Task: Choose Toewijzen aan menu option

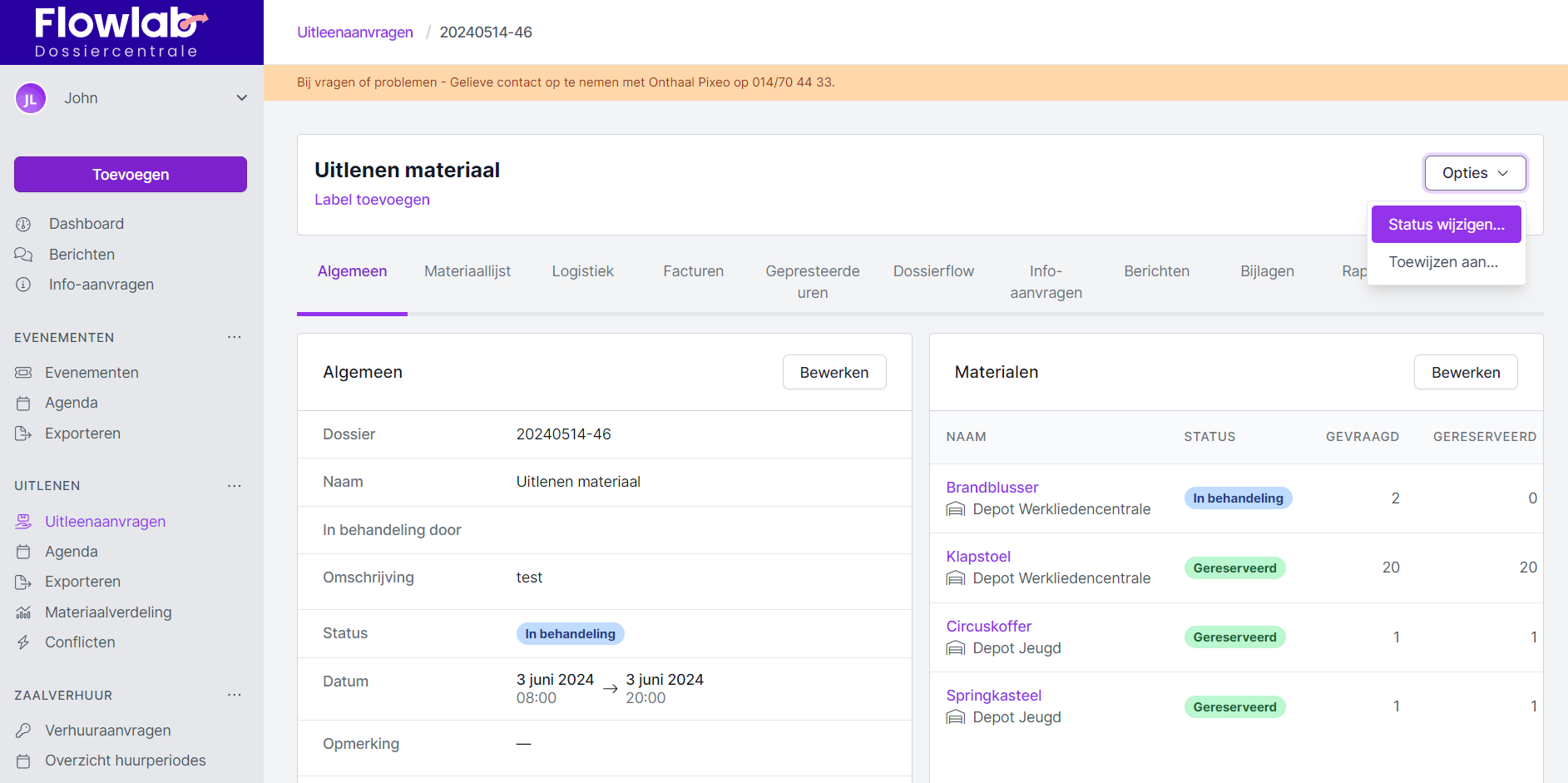Action: 1443,262
